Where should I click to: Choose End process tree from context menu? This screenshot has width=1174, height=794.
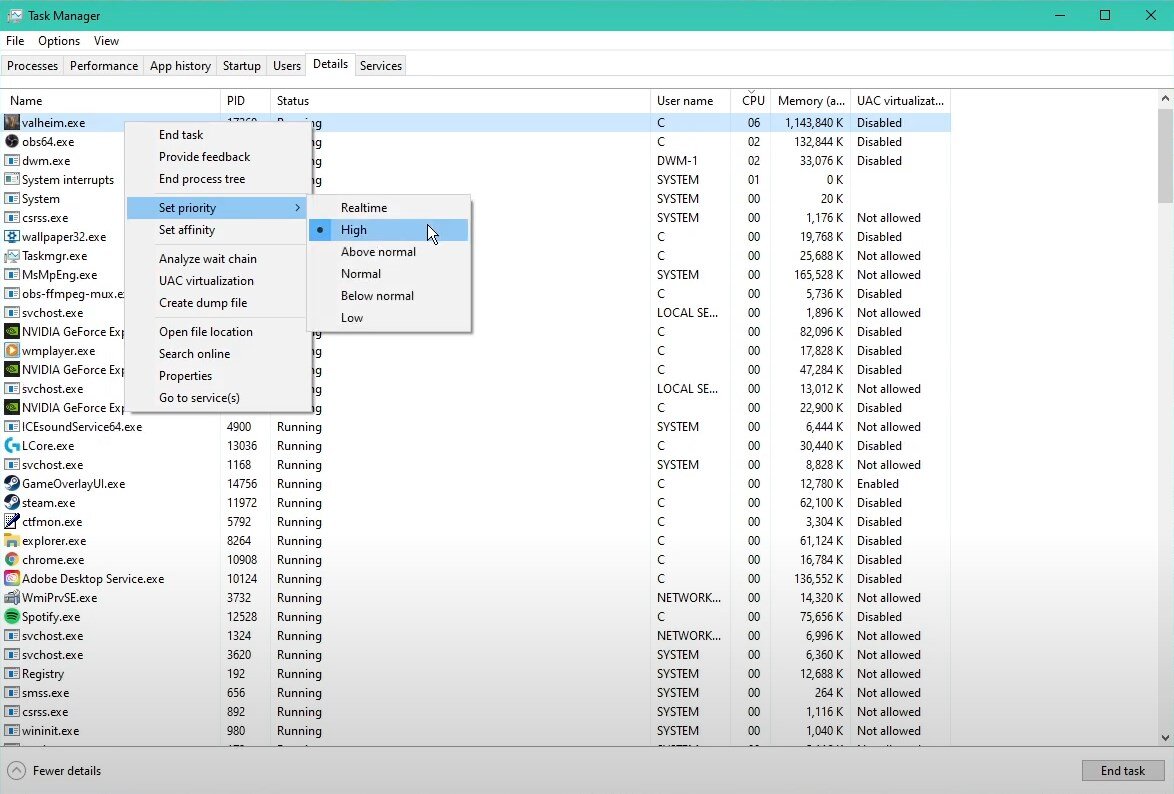tap(202, 179)
